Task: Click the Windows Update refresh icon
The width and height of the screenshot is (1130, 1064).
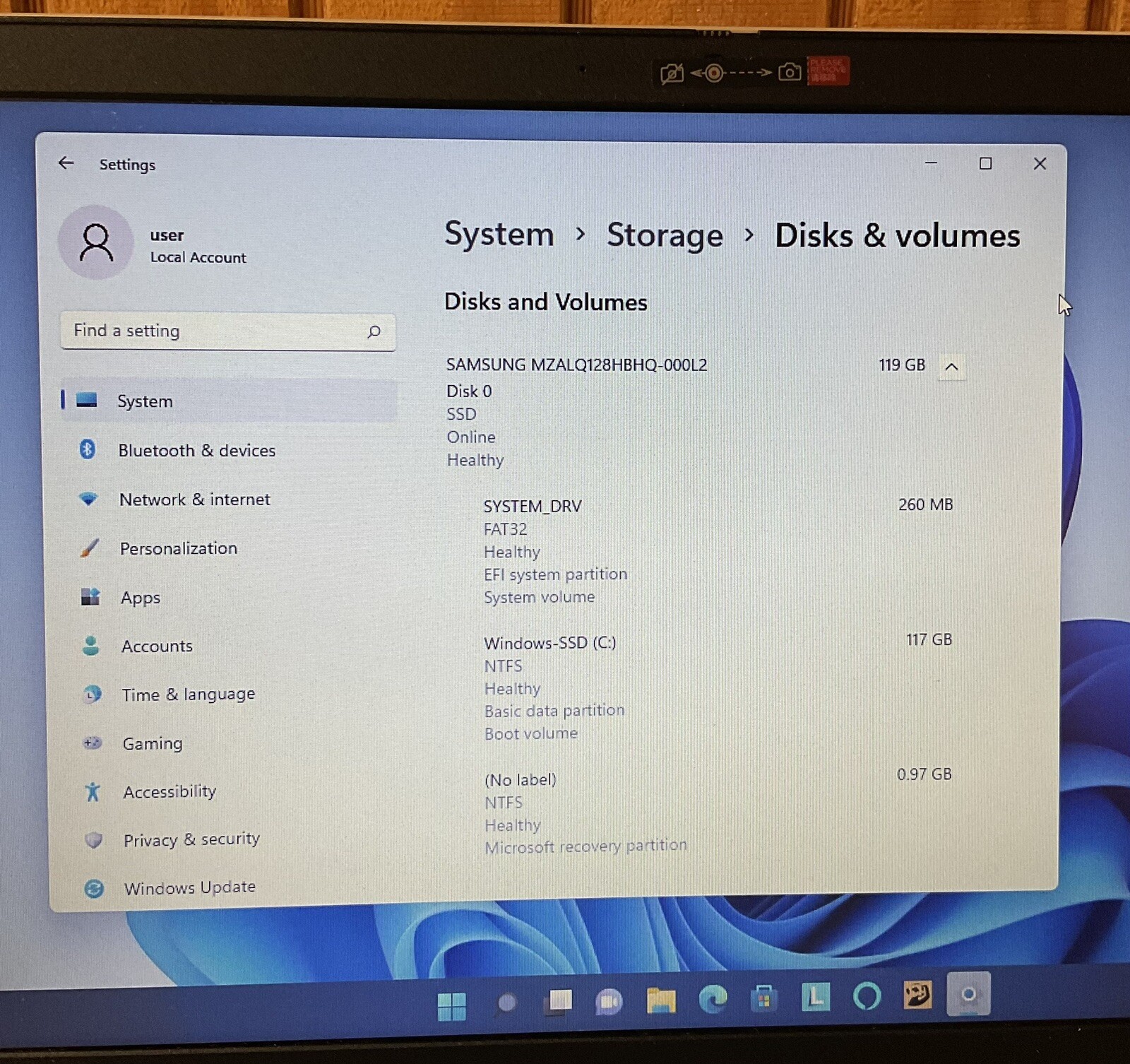Action: (94, 888)
